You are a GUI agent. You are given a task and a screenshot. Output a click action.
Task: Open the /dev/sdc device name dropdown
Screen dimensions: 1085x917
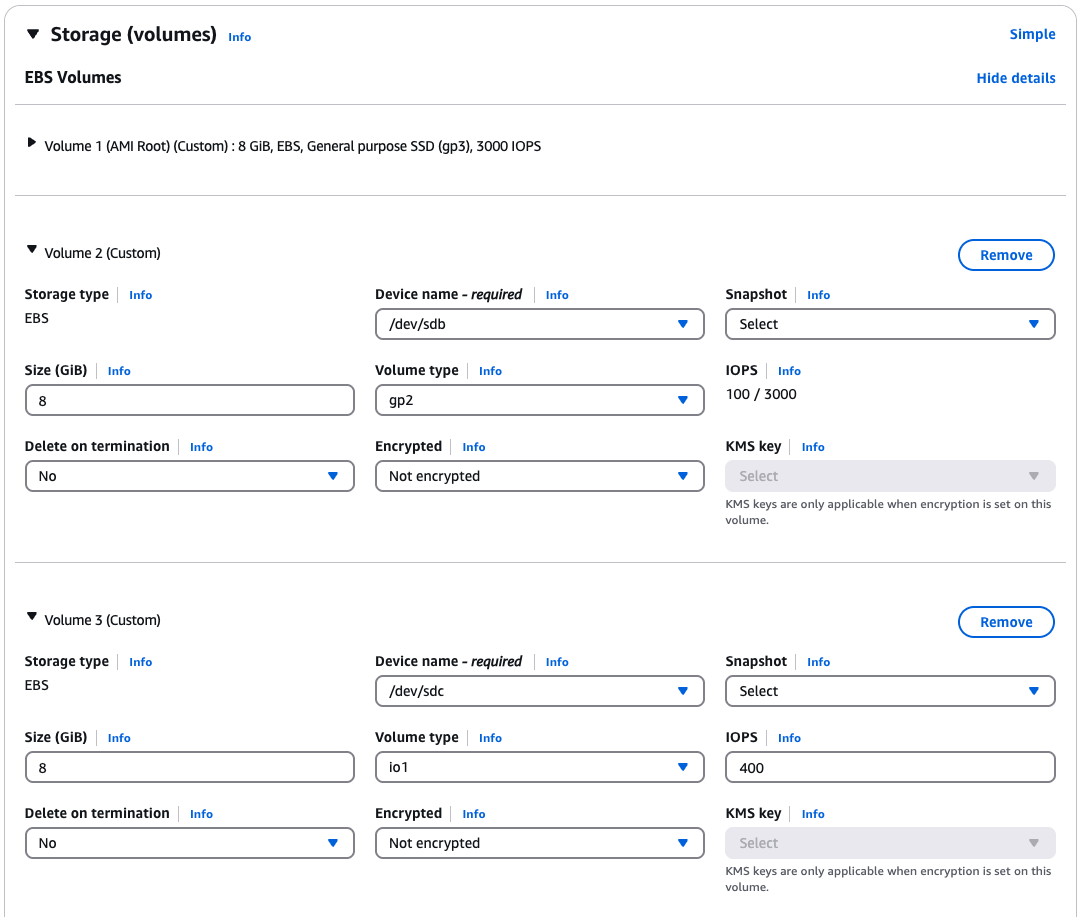pyautogui.click(x=539, y=691)
